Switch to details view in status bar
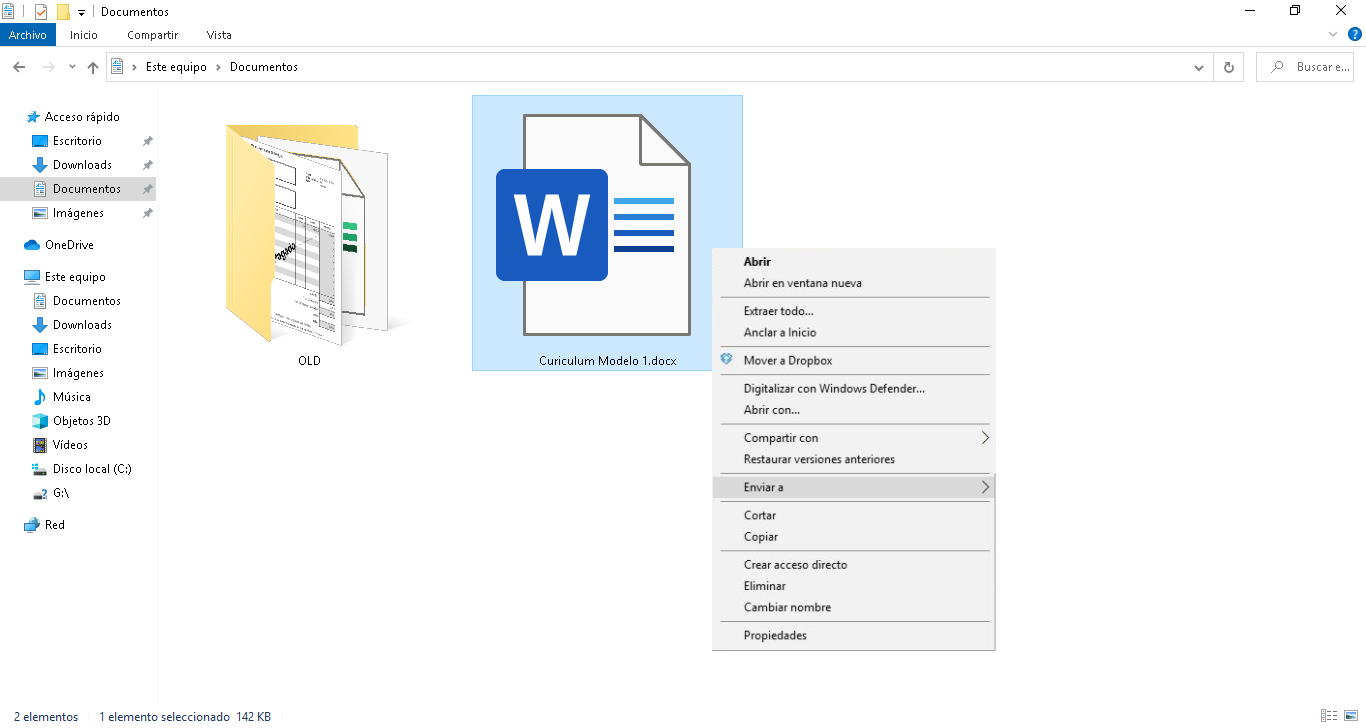The width and height of the screenshot is (1366, 728). 1330,716
